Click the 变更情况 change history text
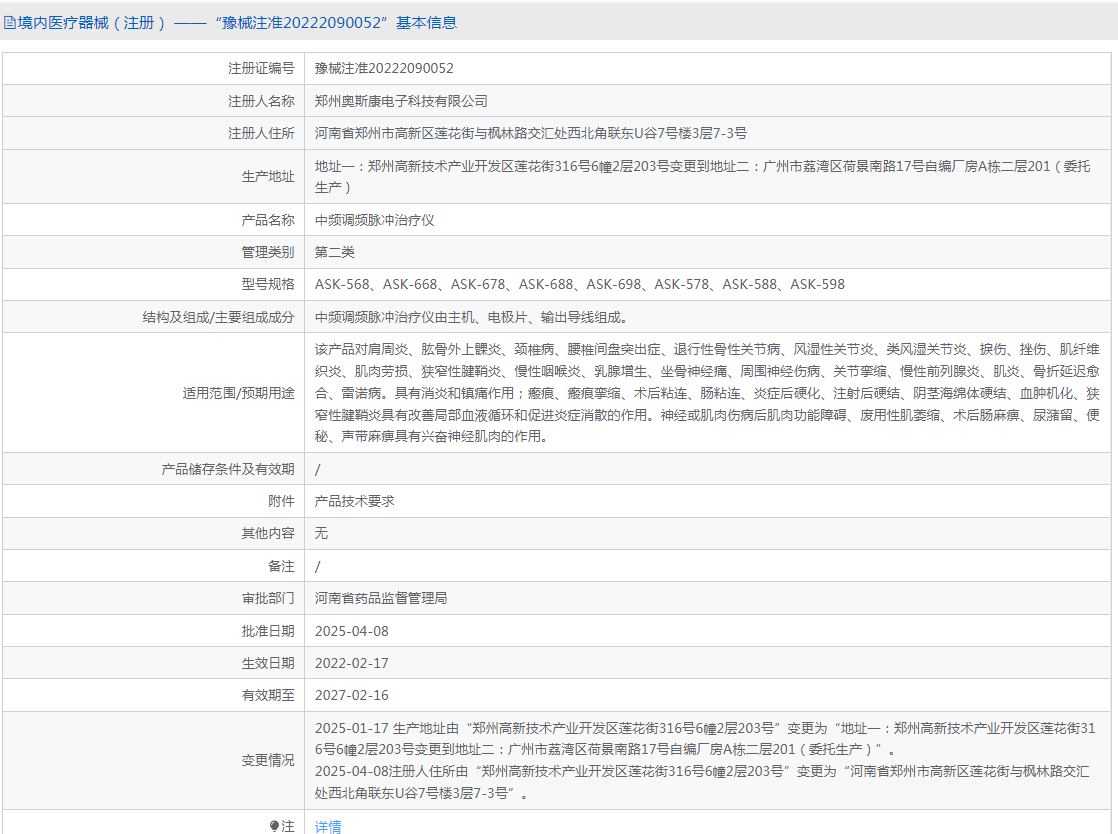The image size is (1118, 834). point(704,761)
